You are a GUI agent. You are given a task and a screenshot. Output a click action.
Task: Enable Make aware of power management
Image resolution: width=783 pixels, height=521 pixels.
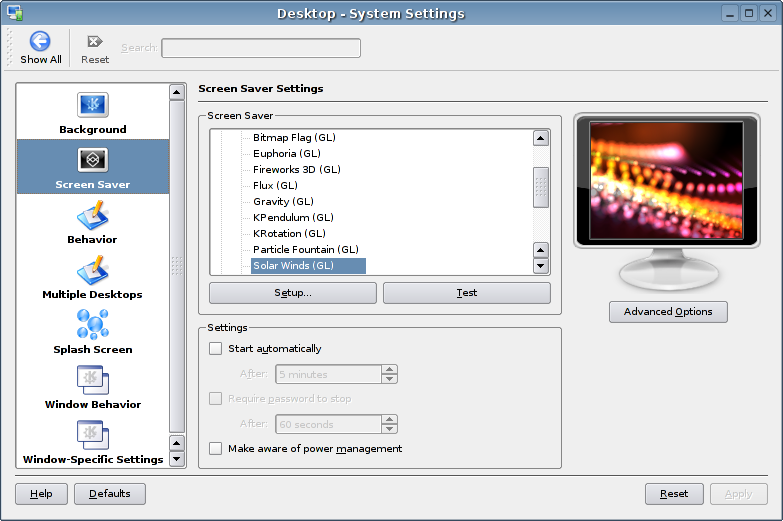pyautogui.click(x=215, y=449)
